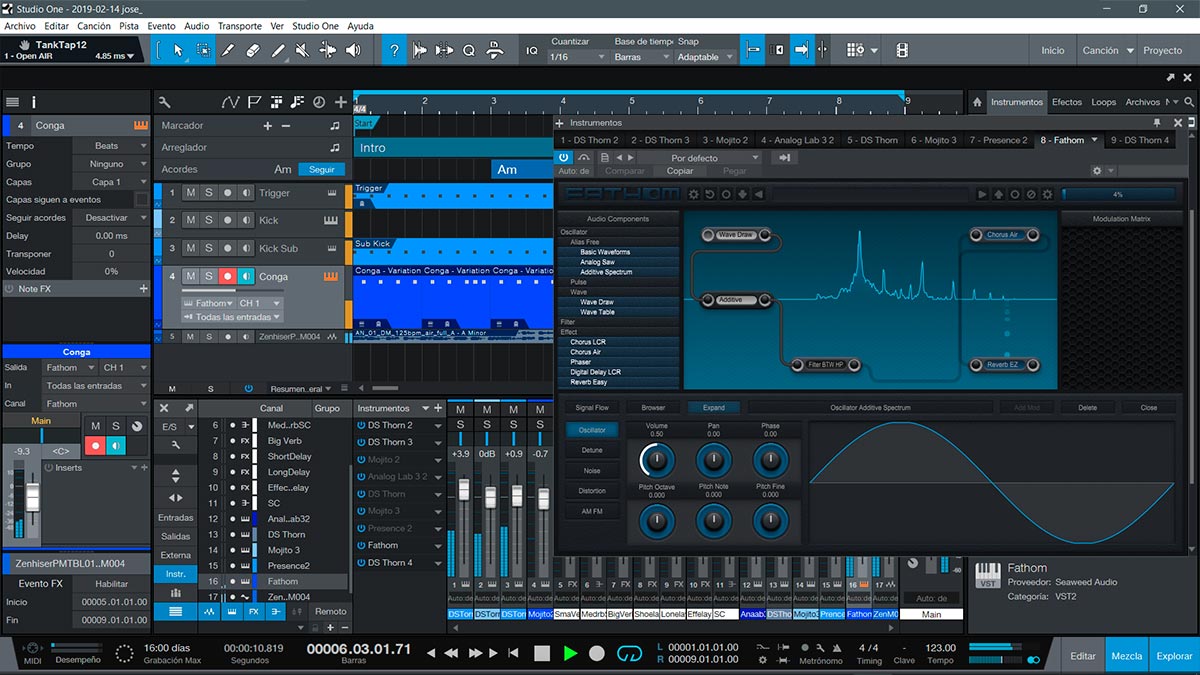
Task: Bypass the Fathom plugin power button
Action: click(x=564, y=157)
